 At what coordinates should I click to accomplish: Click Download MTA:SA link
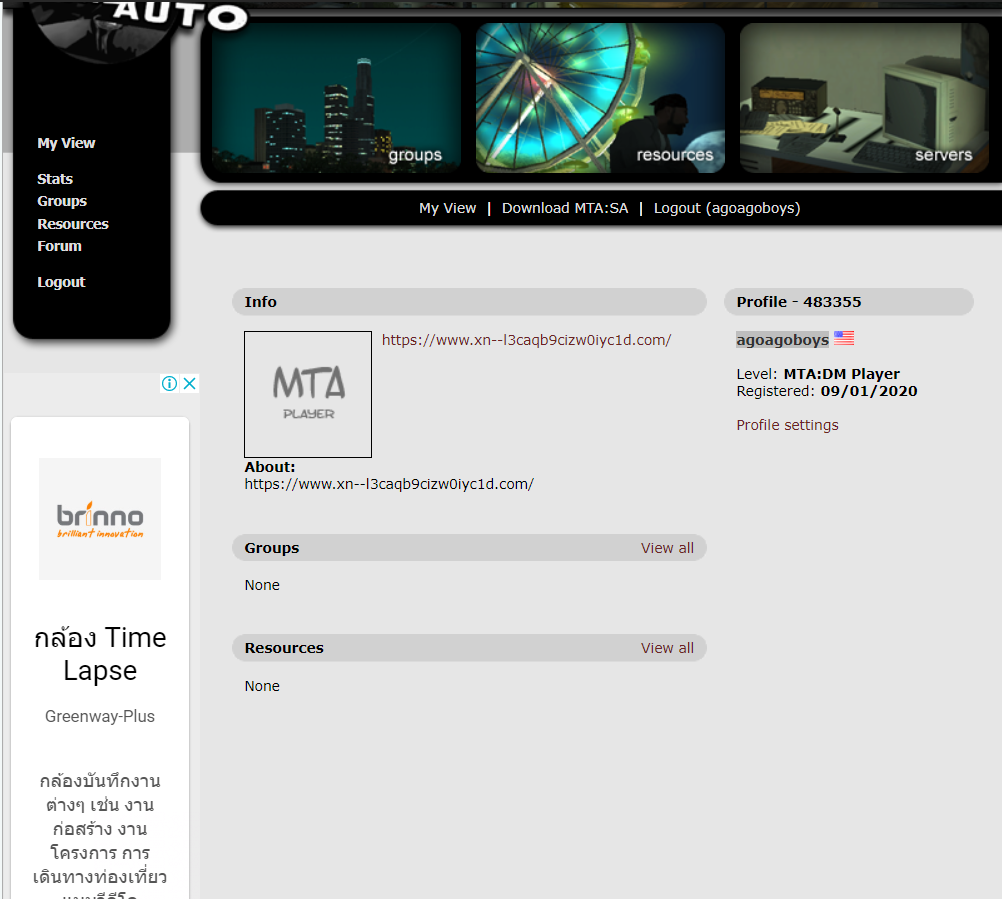(x=565, y=208)
